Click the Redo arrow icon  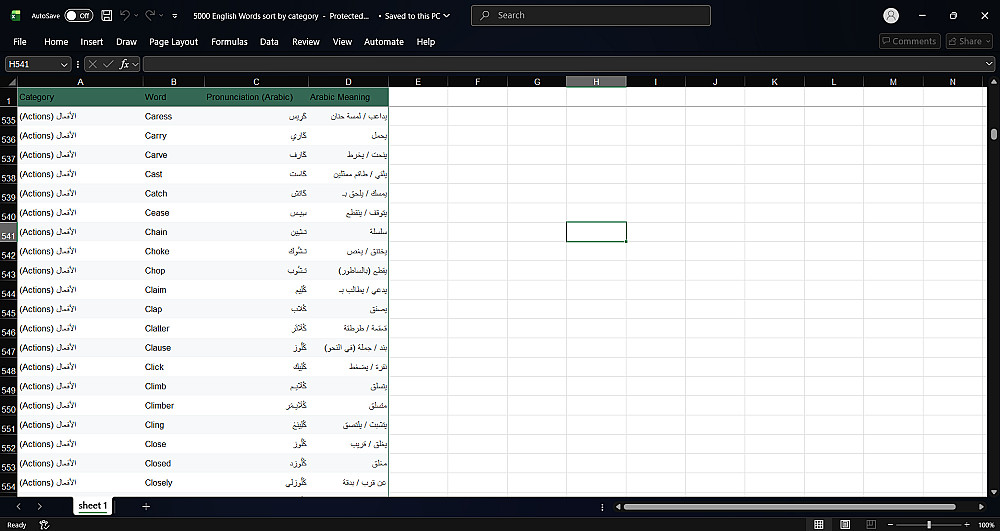[150, 15]
